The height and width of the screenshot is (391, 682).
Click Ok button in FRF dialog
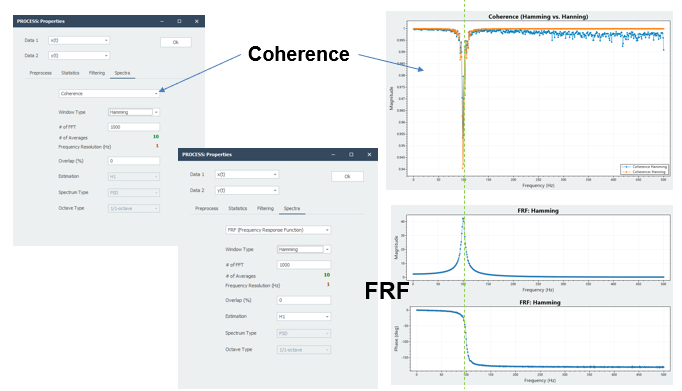pos(347,177)
